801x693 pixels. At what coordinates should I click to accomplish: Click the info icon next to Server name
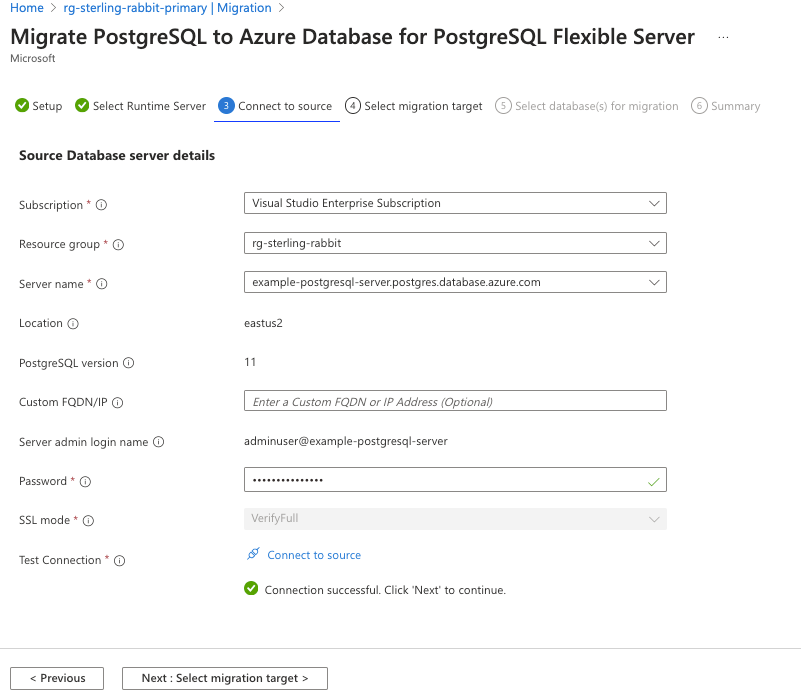coord(101,284)
